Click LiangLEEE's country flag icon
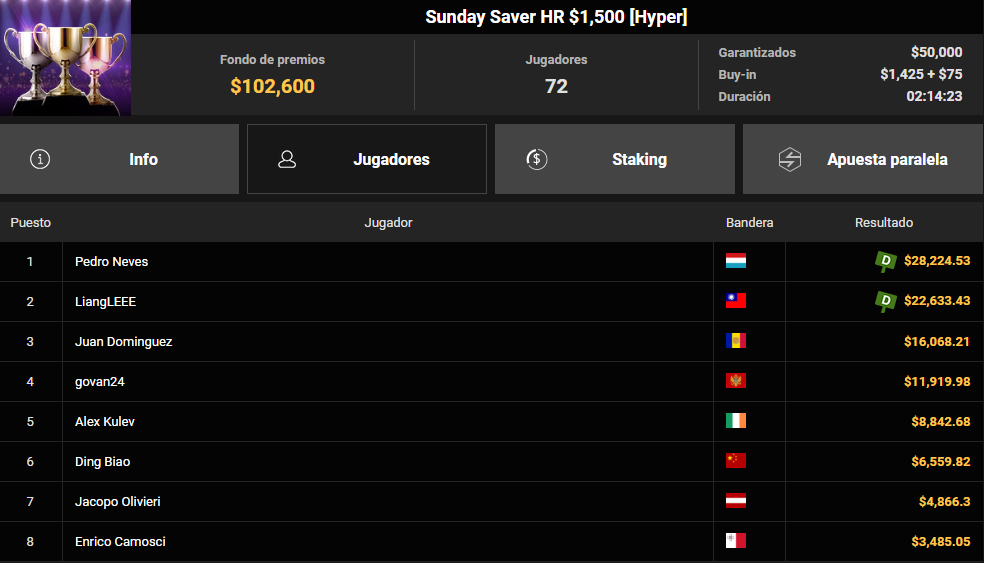 (736, 301)
